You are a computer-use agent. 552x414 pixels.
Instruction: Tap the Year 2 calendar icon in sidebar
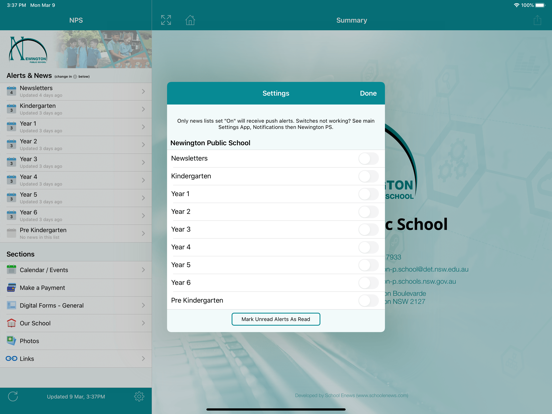tap(11, 144)
